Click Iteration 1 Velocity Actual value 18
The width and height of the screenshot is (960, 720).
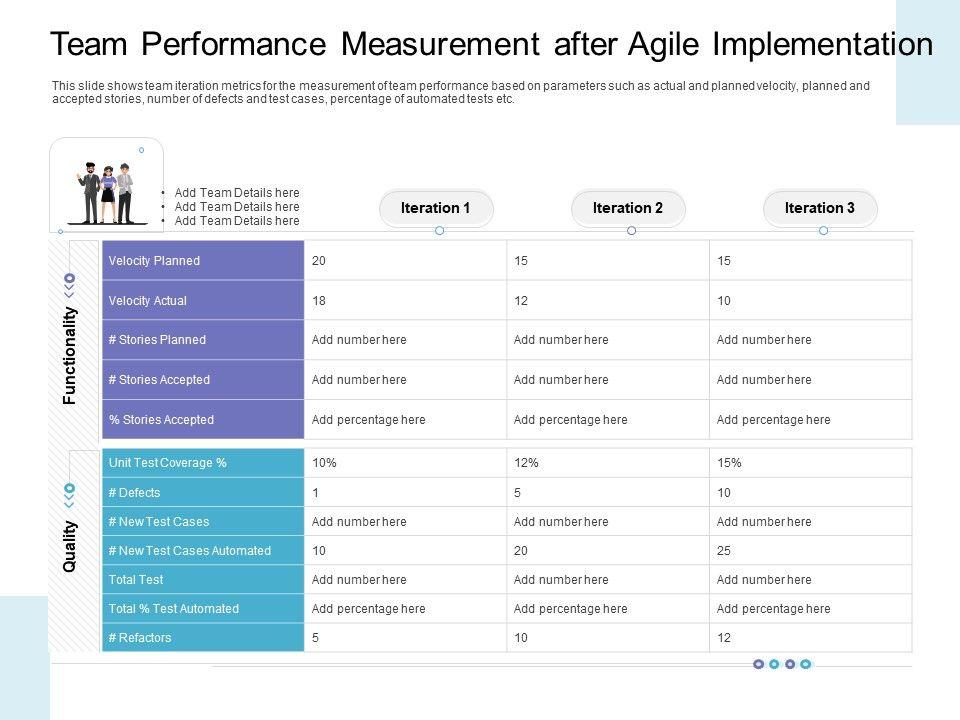319,301
